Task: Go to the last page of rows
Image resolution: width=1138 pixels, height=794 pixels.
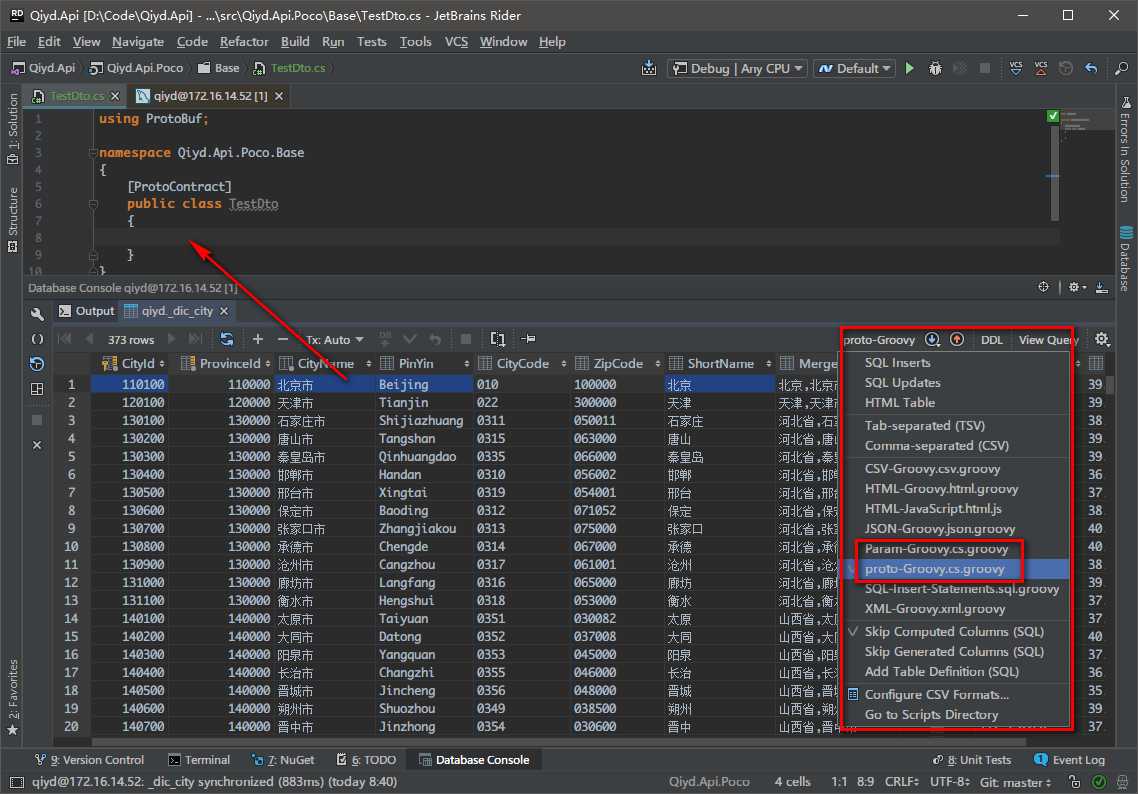Action: click(x=195, y=339)
